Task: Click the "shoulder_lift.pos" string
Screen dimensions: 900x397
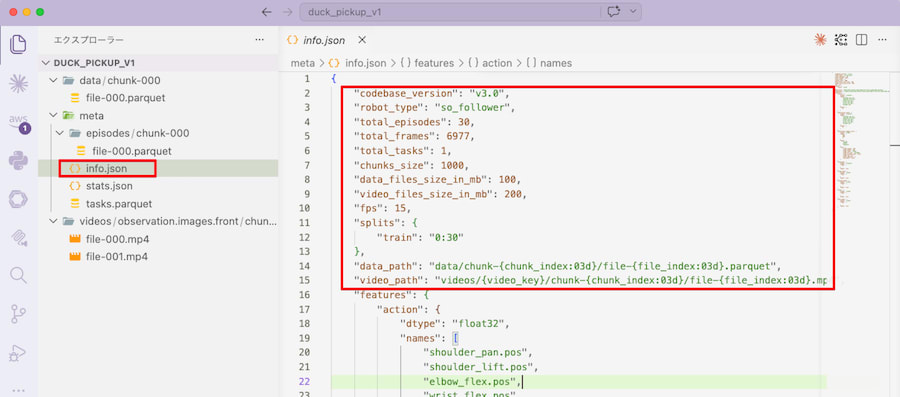Action: pyautogui.click(x=478, y=366)
